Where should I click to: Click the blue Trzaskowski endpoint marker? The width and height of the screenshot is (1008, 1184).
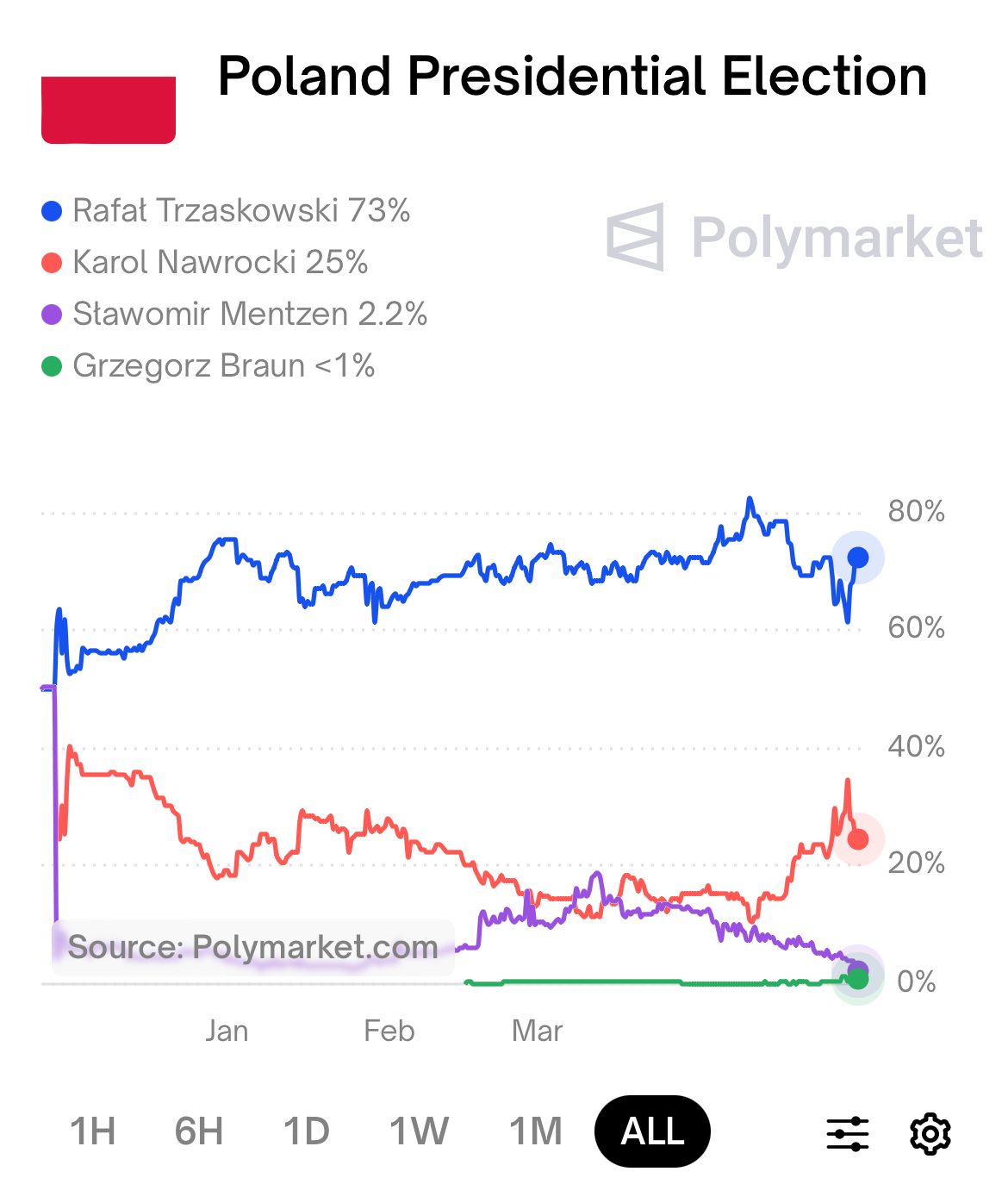[x=858, y=558]
